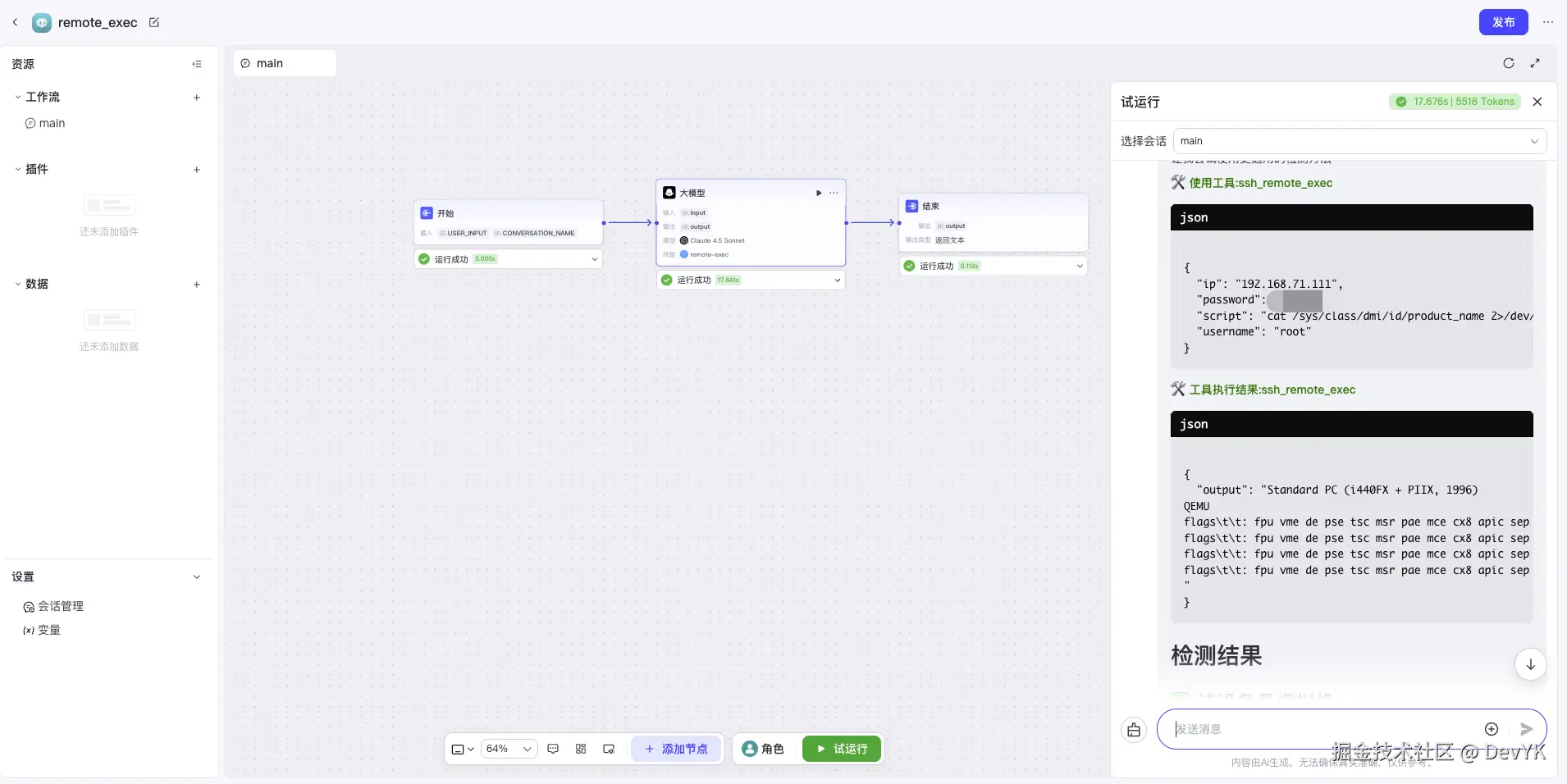Click the remote-exec skill on 大模型 node
The image size is (1567, 784).
click(x=709, y=255)
